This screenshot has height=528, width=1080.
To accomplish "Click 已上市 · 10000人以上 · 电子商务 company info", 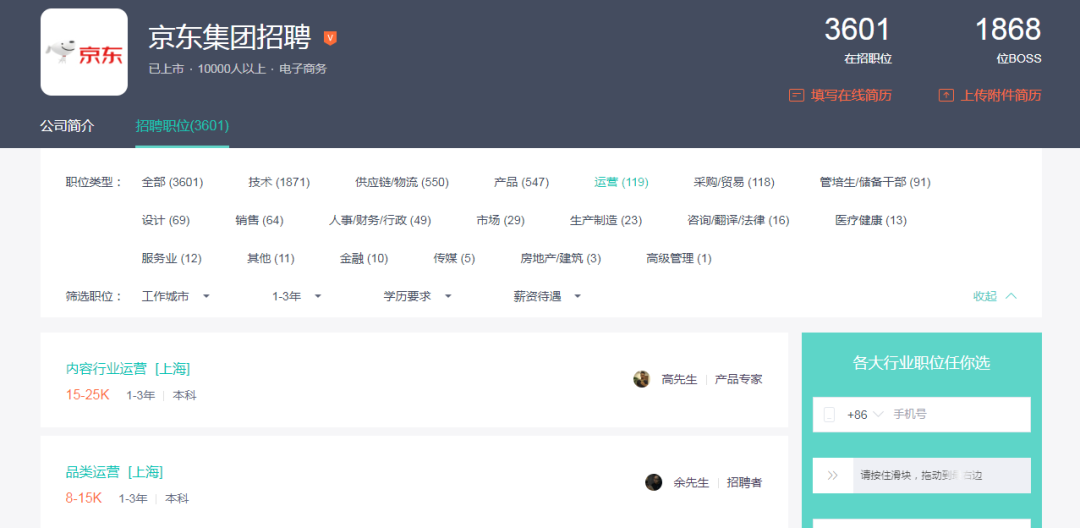I will (238, 69).
